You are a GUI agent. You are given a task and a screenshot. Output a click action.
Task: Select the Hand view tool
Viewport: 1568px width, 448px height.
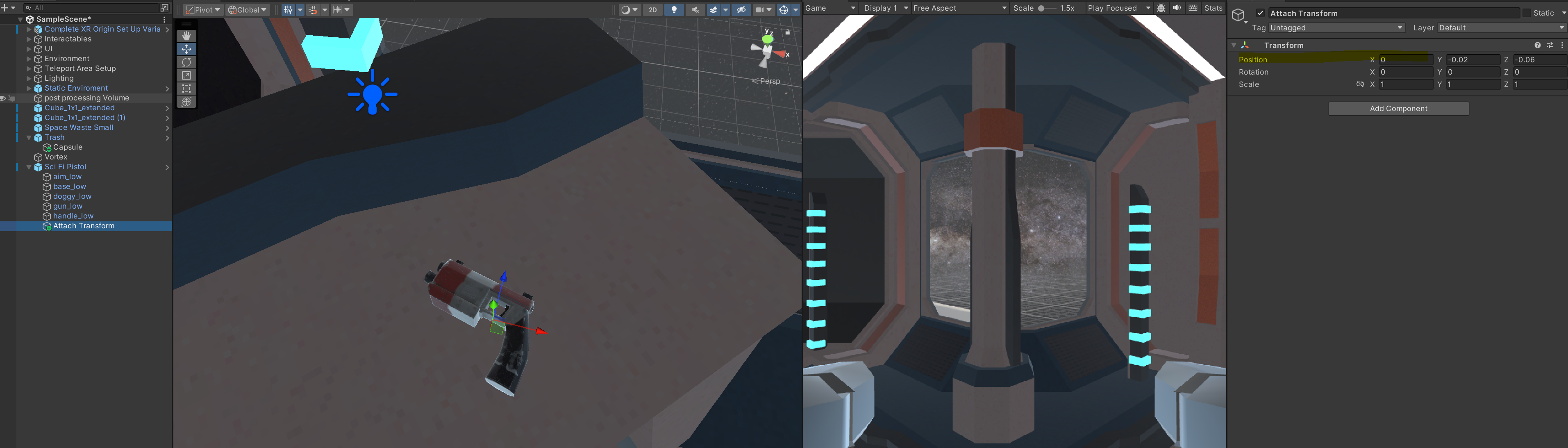click(x=186, y=36)
